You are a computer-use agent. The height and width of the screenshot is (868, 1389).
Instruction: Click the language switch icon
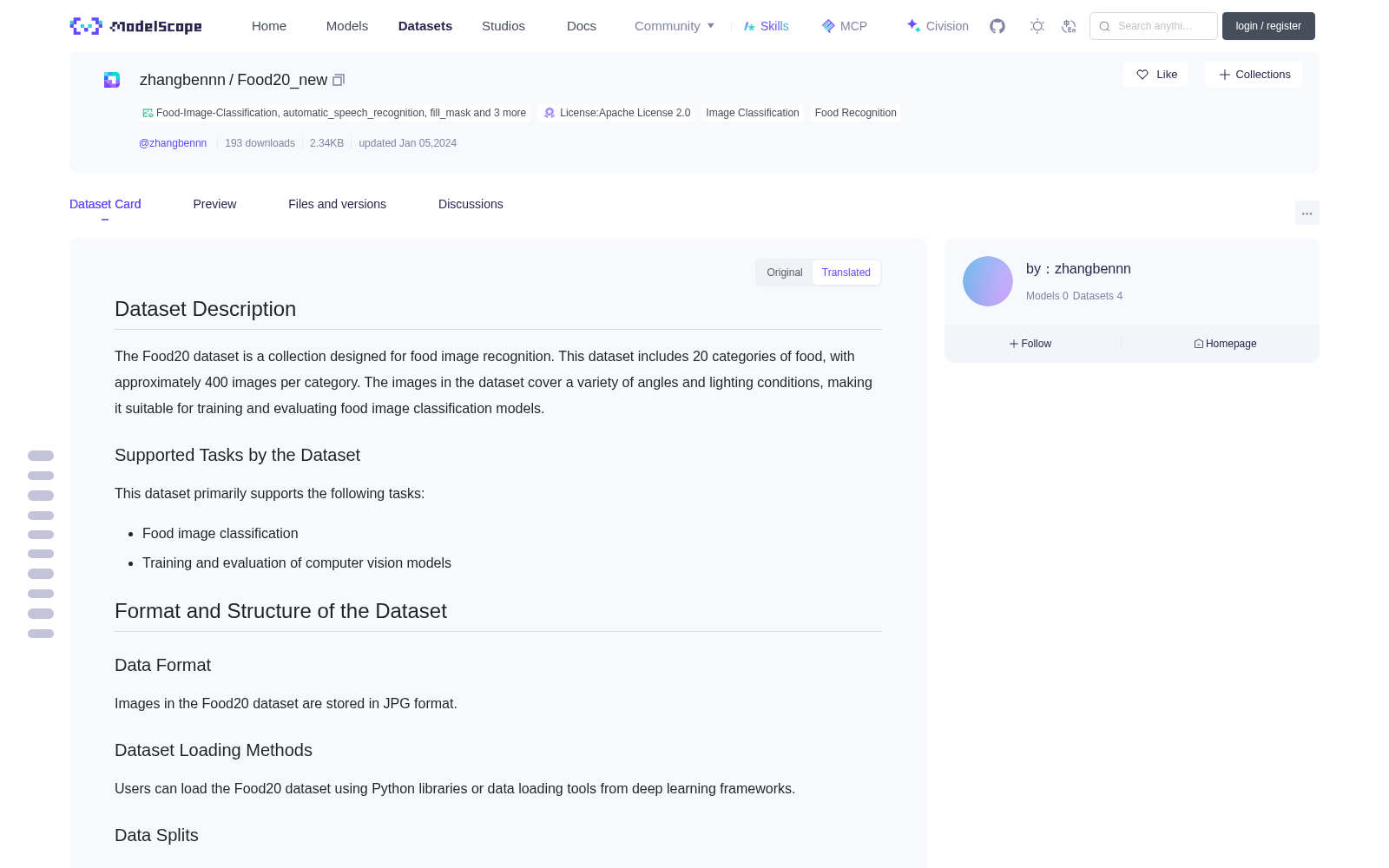(x=1069, y=26)
